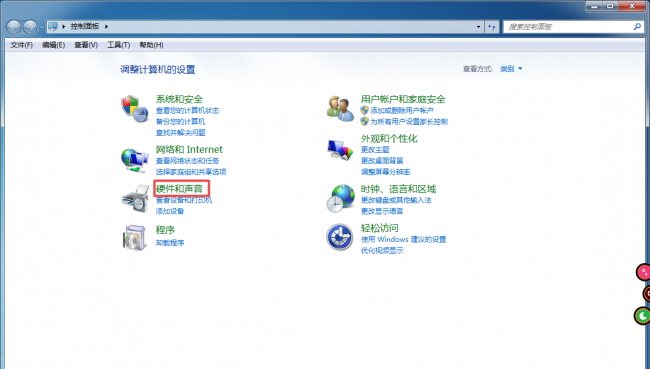The height and width of the screenshot is (369, 650).
Task: Click the green moon floating widget icon
Action: 642,316
